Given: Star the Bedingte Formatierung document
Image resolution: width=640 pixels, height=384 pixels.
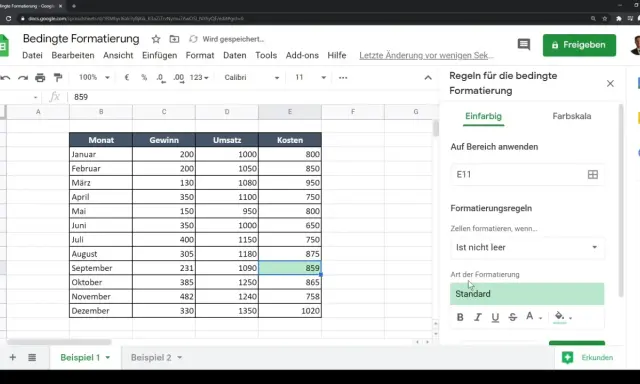Looking at the screenshot, I should 156,39.
